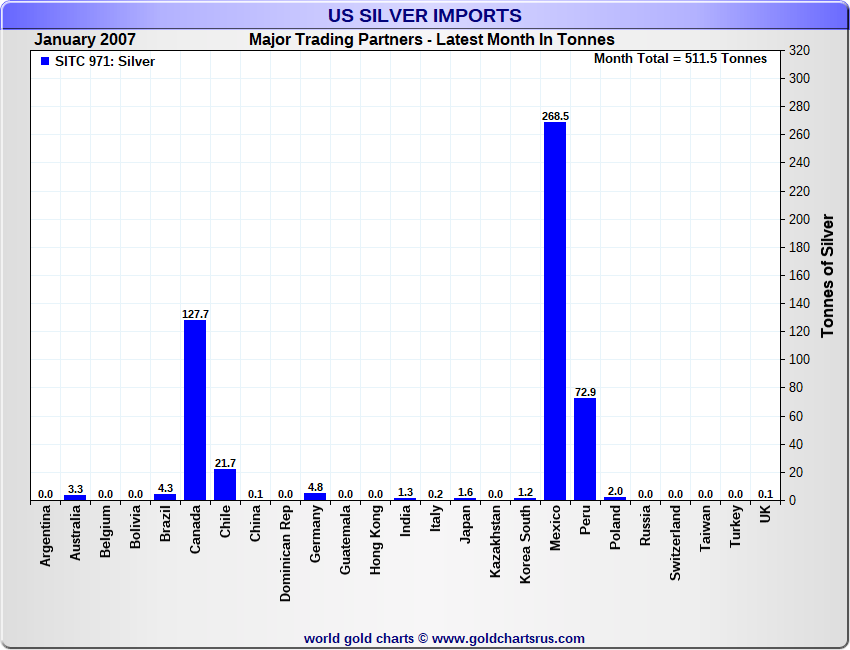Viewport: 850px width, 650px height.
Task: Click the '127.7' value above Canada
Action: (x=195, y=314)
